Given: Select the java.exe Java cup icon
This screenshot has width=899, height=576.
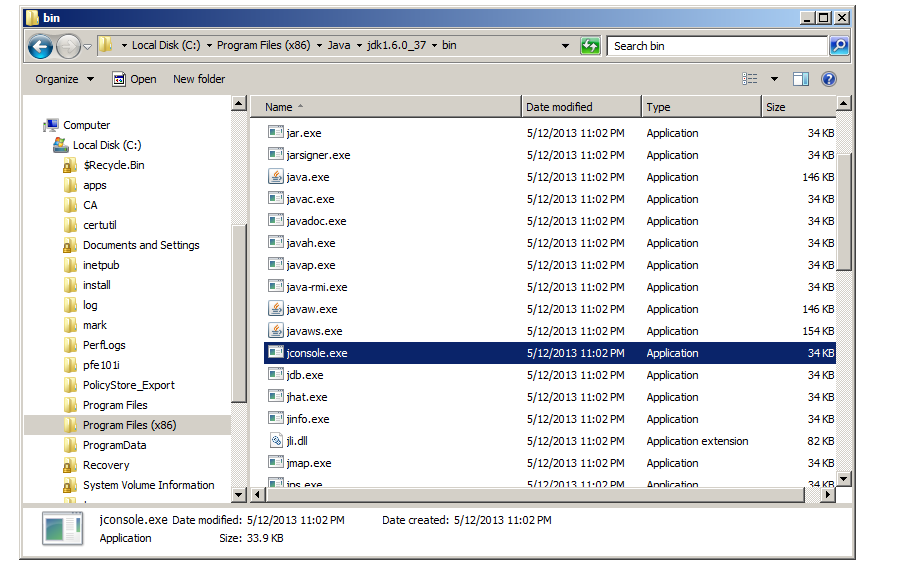Looking at the screenshot, I should (276, 177).
